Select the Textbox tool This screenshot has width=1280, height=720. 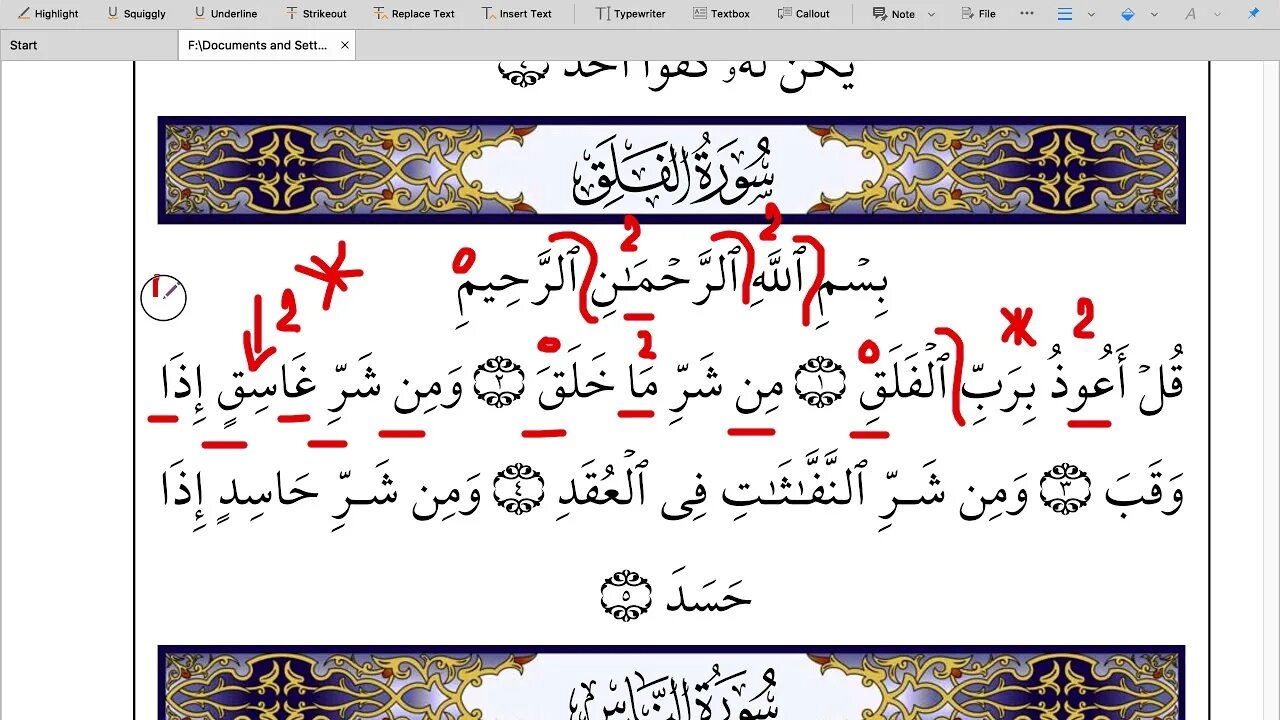(720, 14)
